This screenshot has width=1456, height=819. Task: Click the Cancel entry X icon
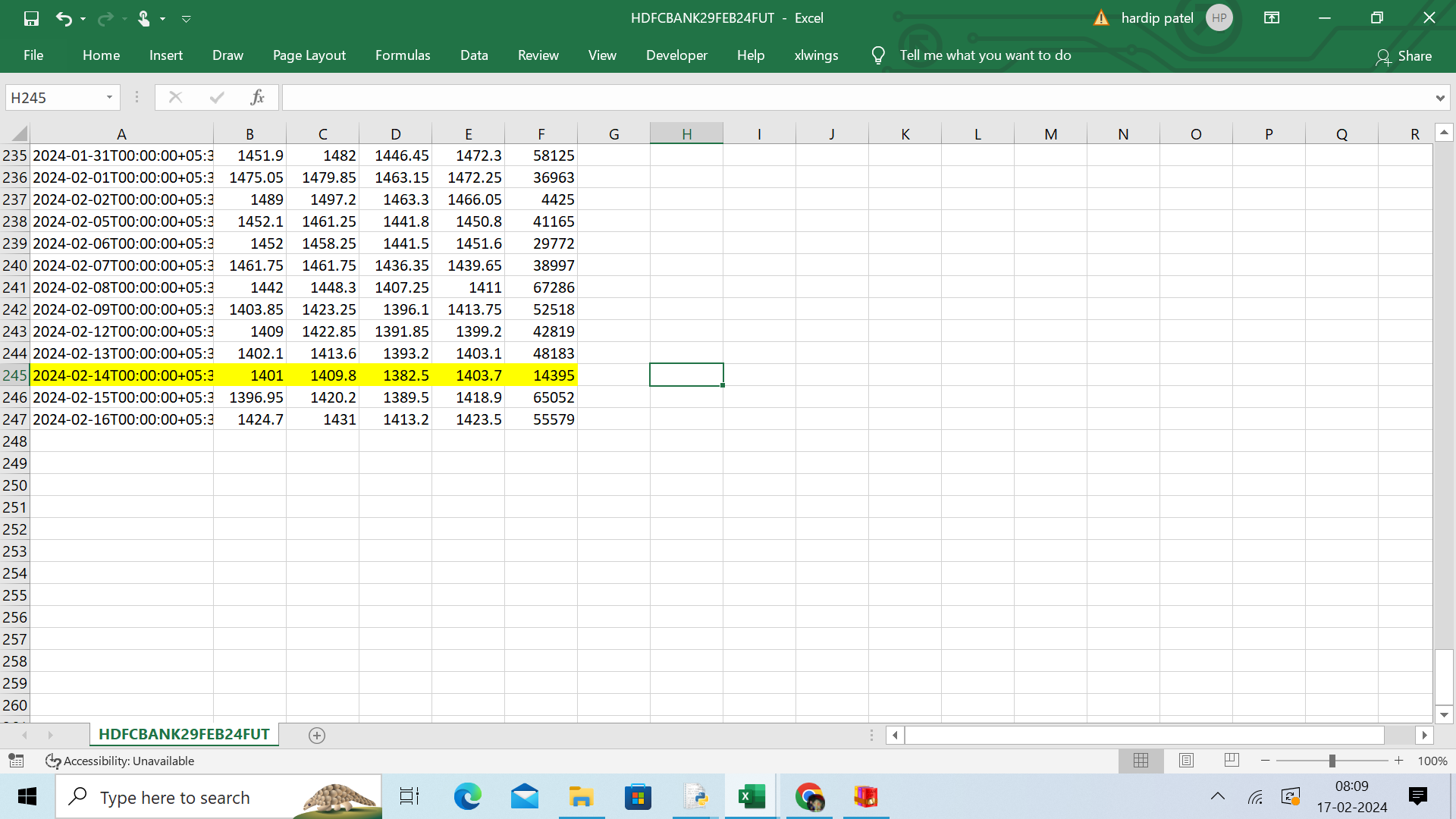coord(175,97)
